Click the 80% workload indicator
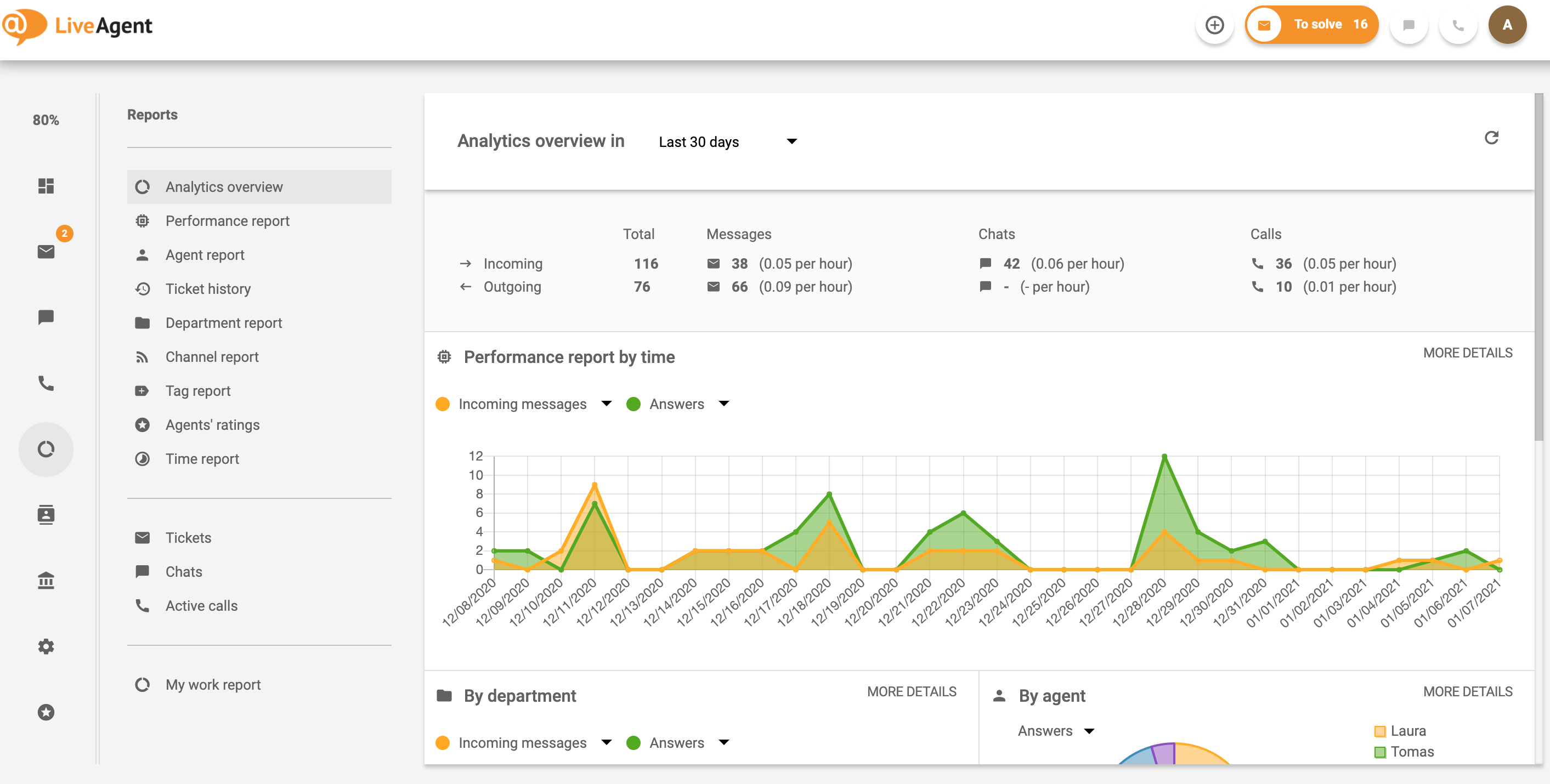 (46, 120)
